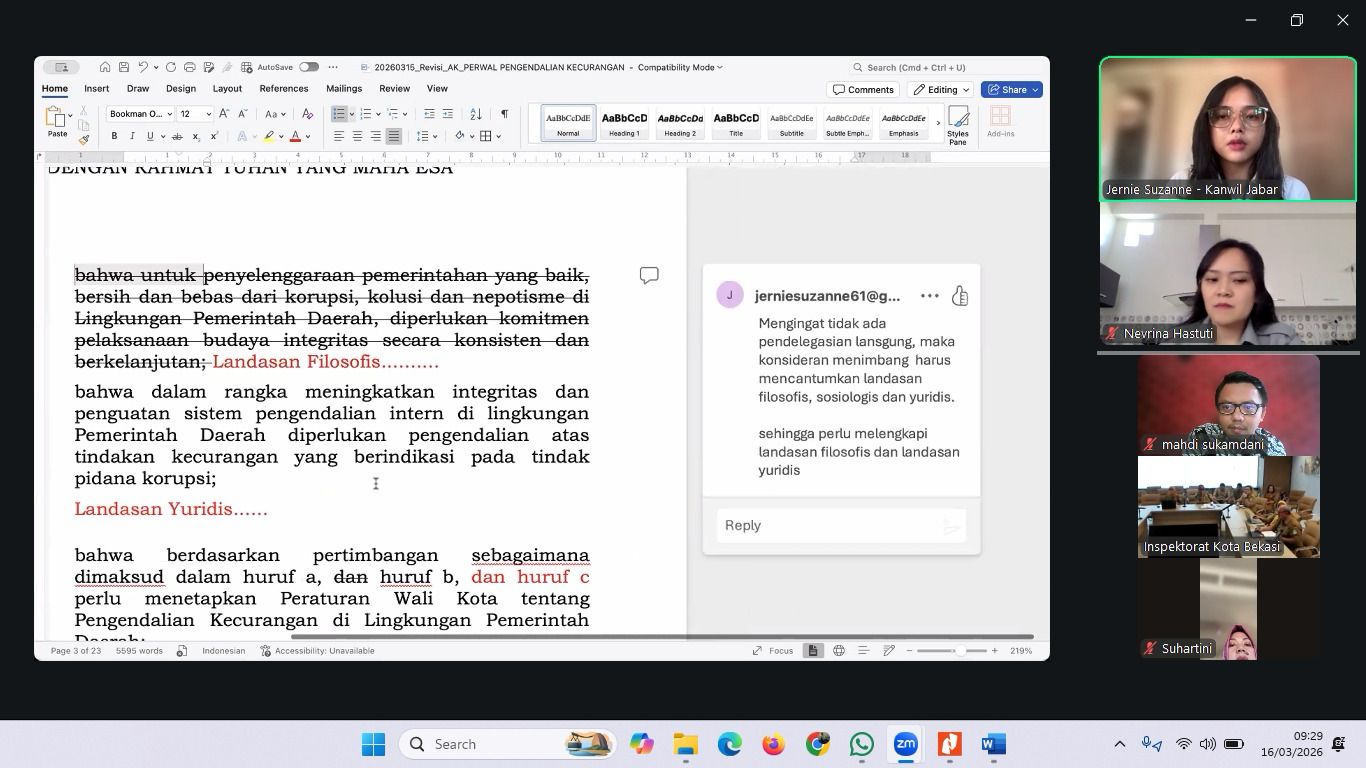
Task: Click the Comments button
Action: tap(863, 90)
